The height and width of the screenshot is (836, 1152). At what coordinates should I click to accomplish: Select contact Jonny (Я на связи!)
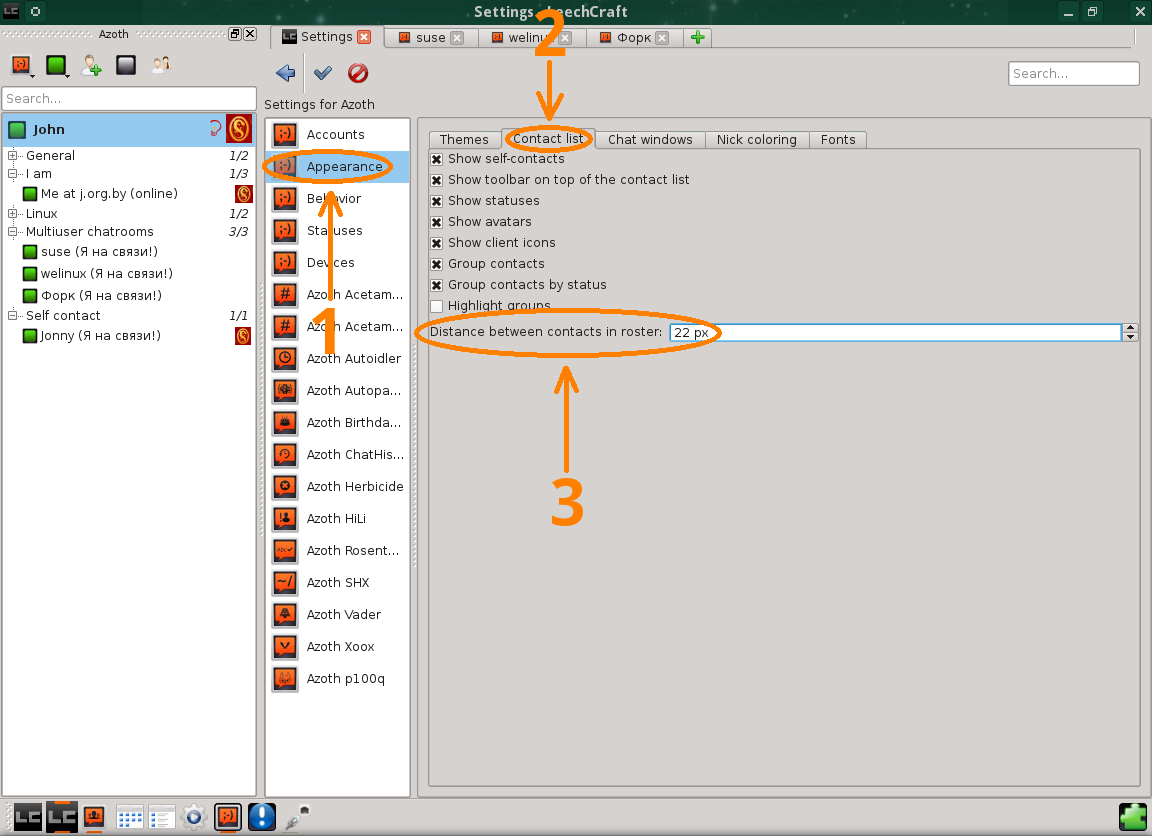(x=101, y=336)
